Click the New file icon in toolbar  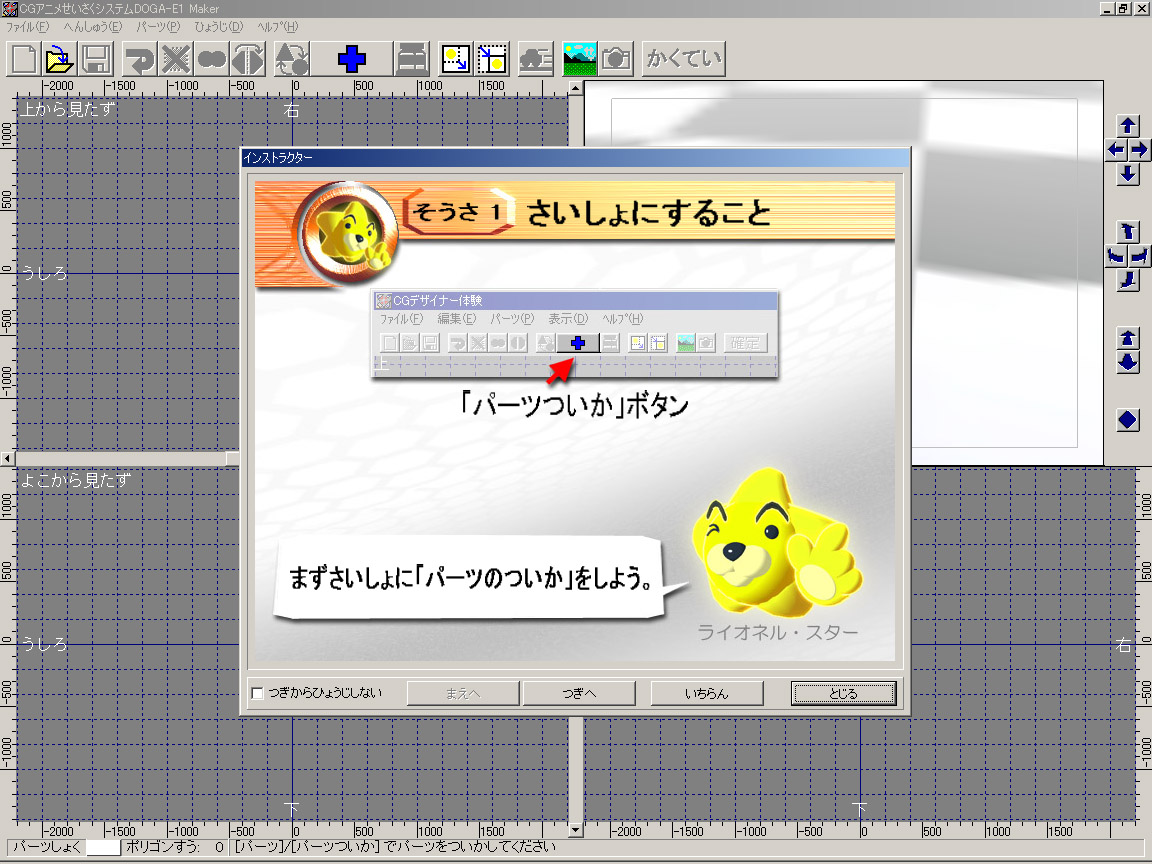point(26,58)
